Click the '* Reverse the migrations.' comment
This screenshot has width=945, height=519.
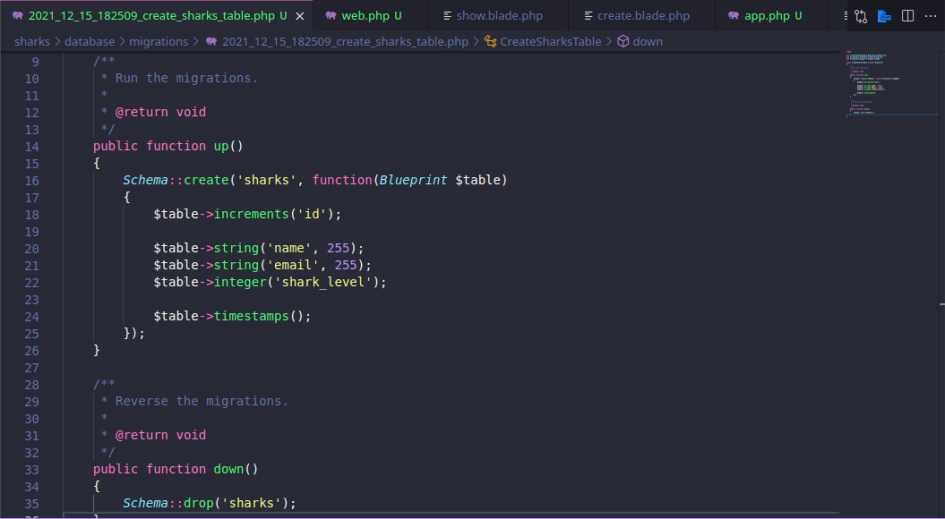coord(194,401)
